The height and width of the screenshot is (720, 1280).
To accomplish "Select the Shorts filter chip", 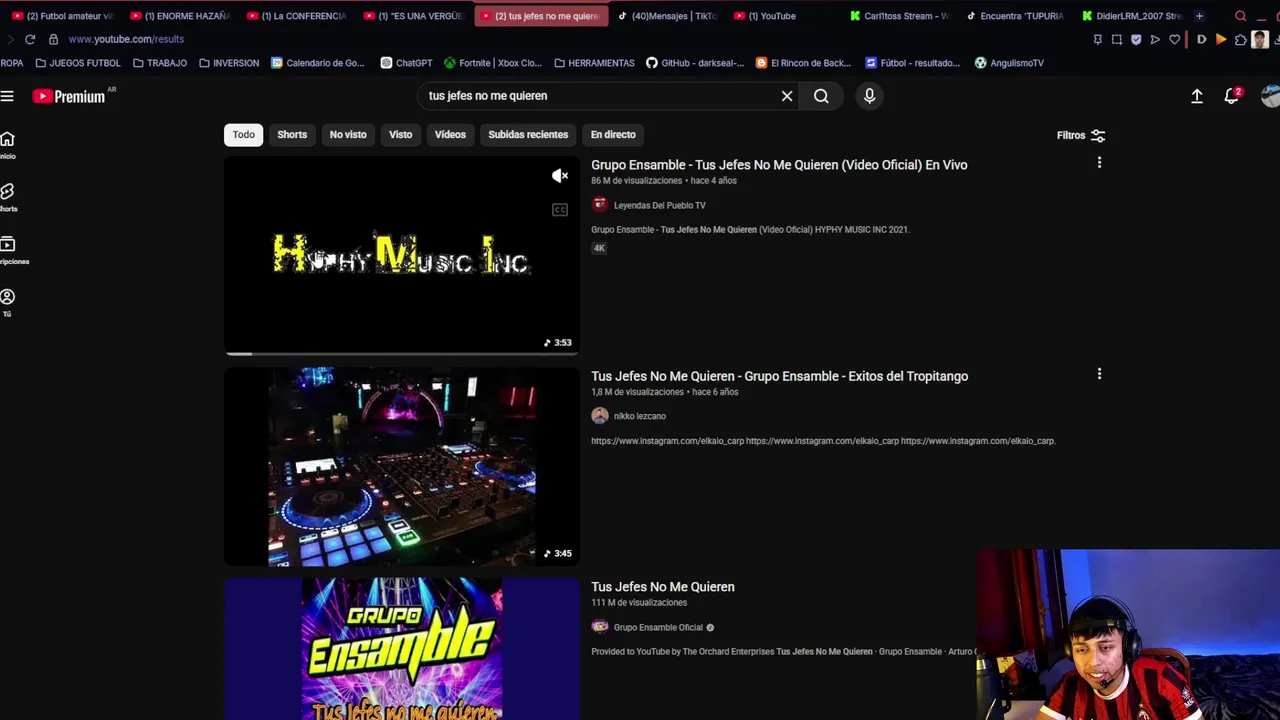I will [x=292, y=134].
